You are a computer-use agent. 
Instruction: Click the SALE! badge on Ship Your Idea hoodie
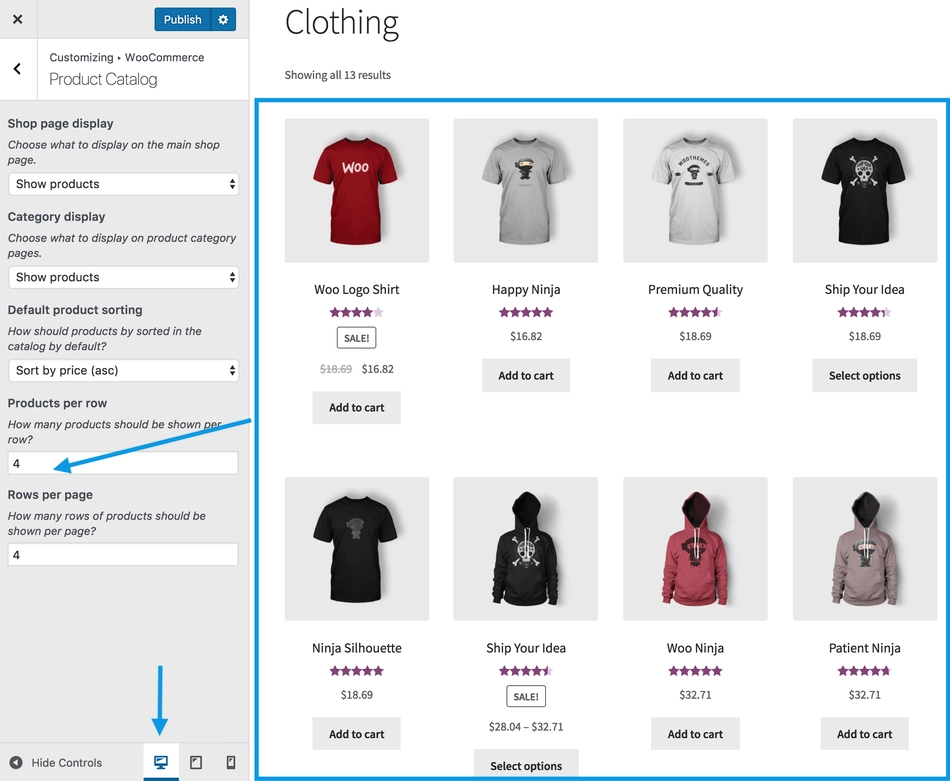[526, 696]
